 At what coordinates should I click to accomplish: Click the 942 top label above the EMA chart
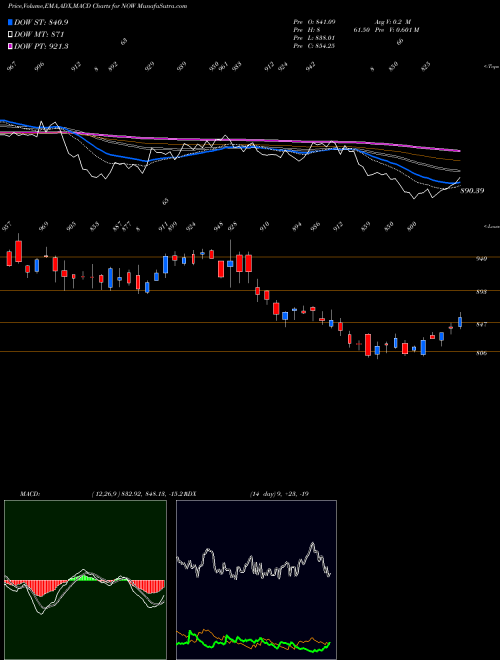(311, 67)
